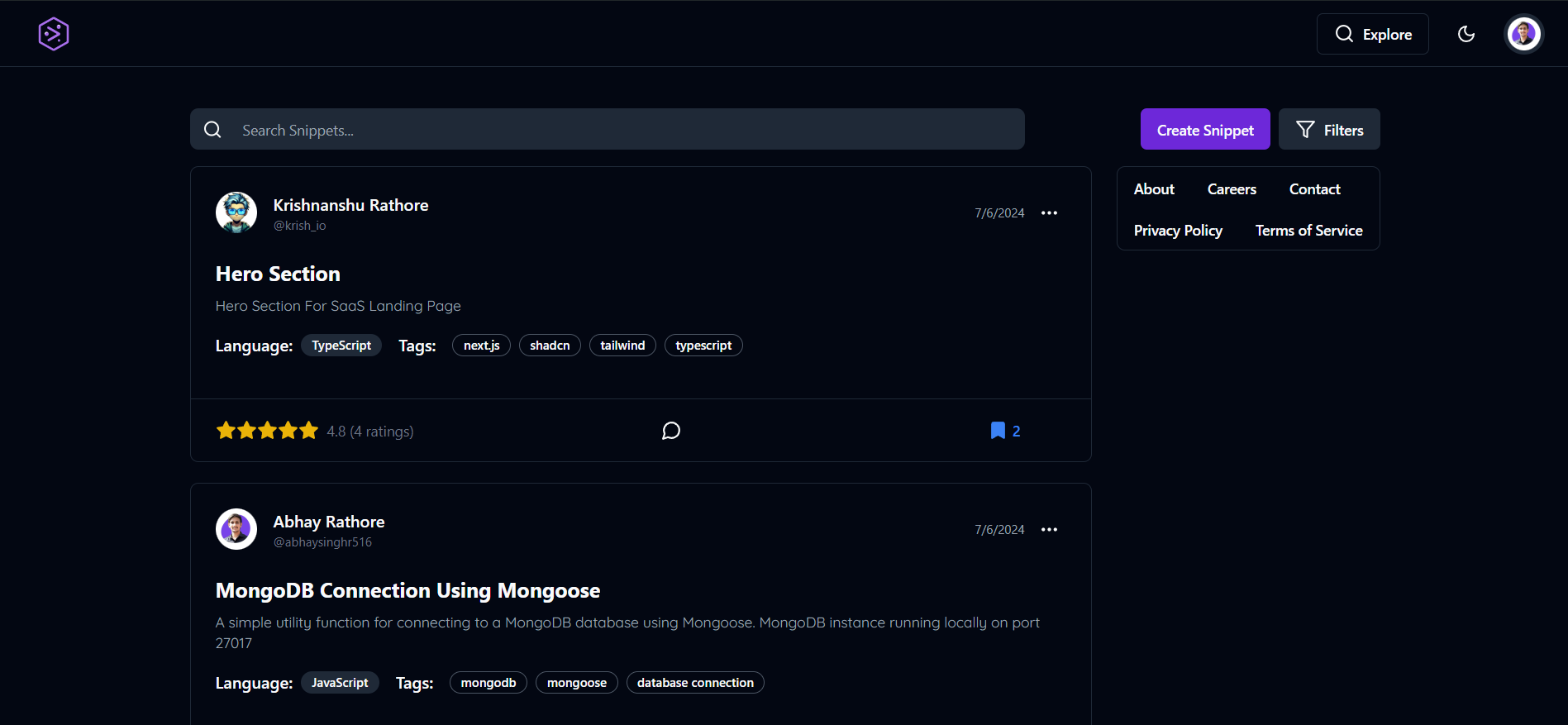Open the About link
This screenshot has height=725, width=1568.
1154,189
